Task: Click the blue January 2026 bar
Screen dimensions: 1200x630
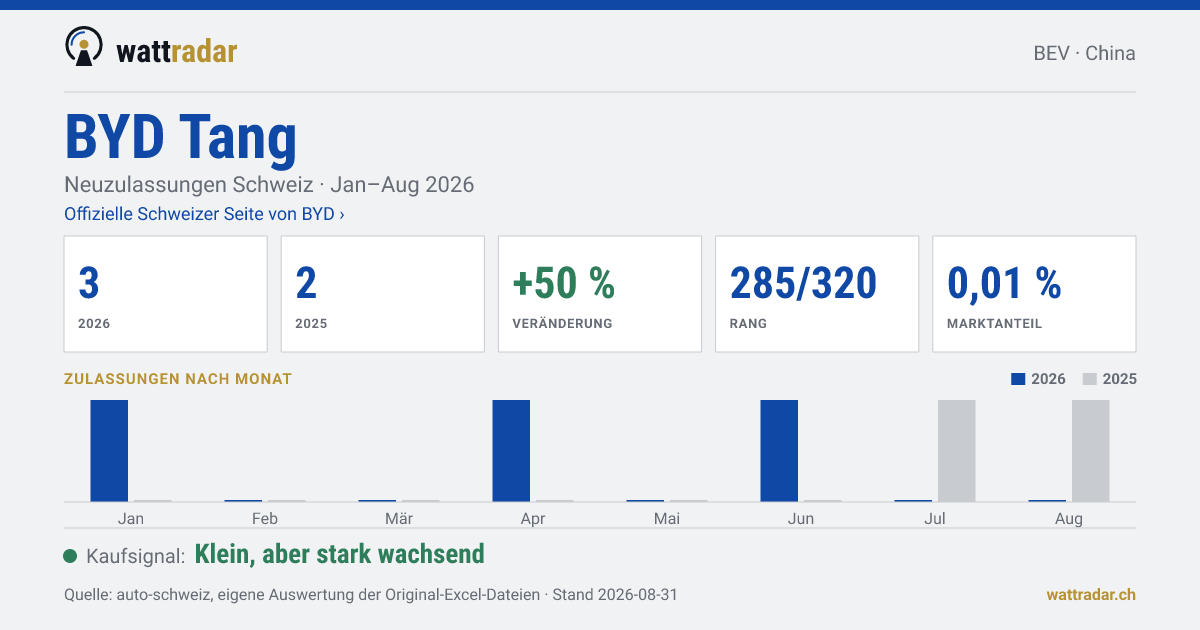Action: 109,451
